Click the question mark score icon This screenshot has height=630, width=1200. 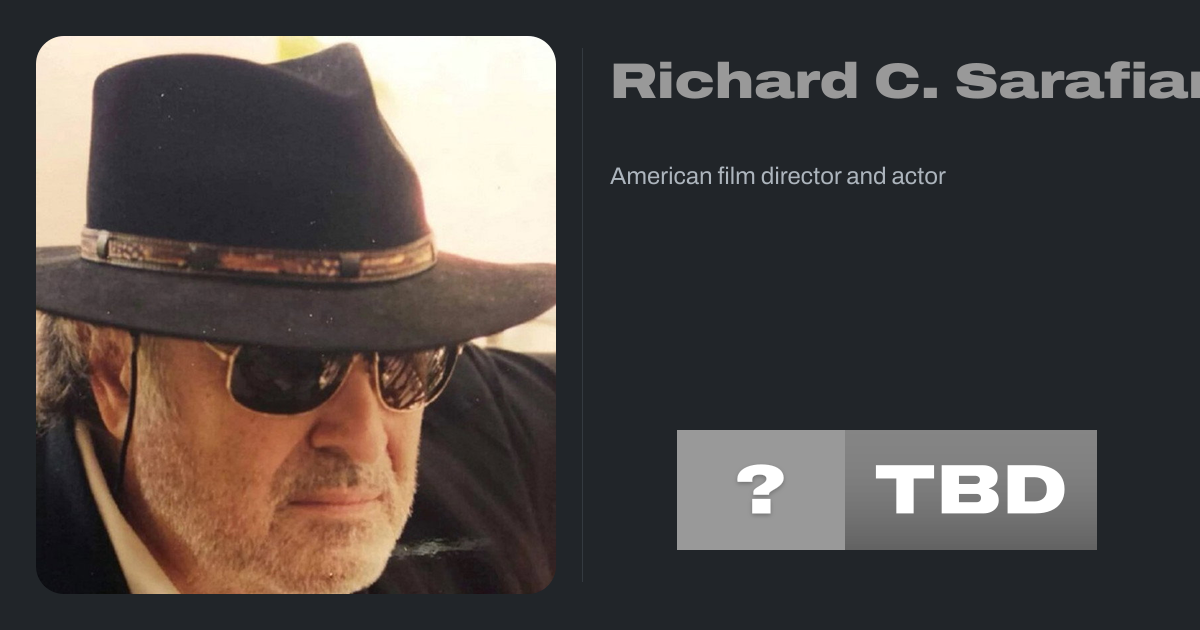click(x=761, y=490)
